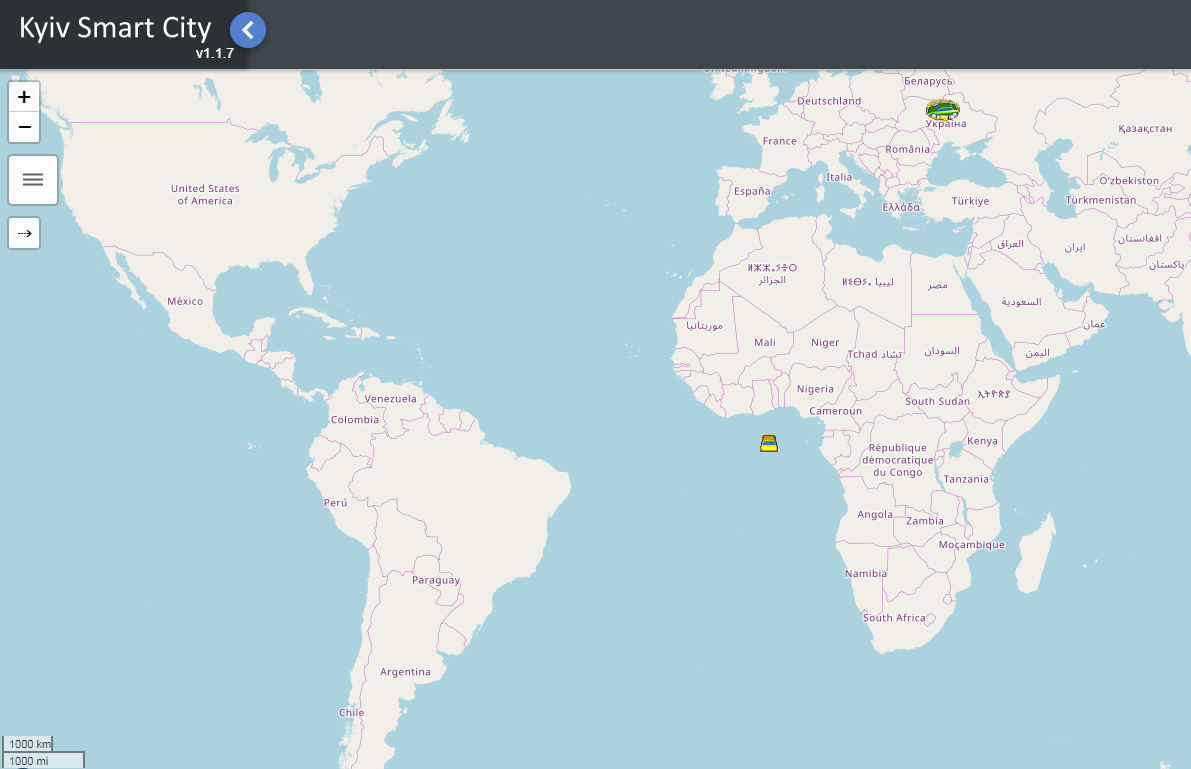Click the México label on the map

pyautogui.click(x=185, y=301)
